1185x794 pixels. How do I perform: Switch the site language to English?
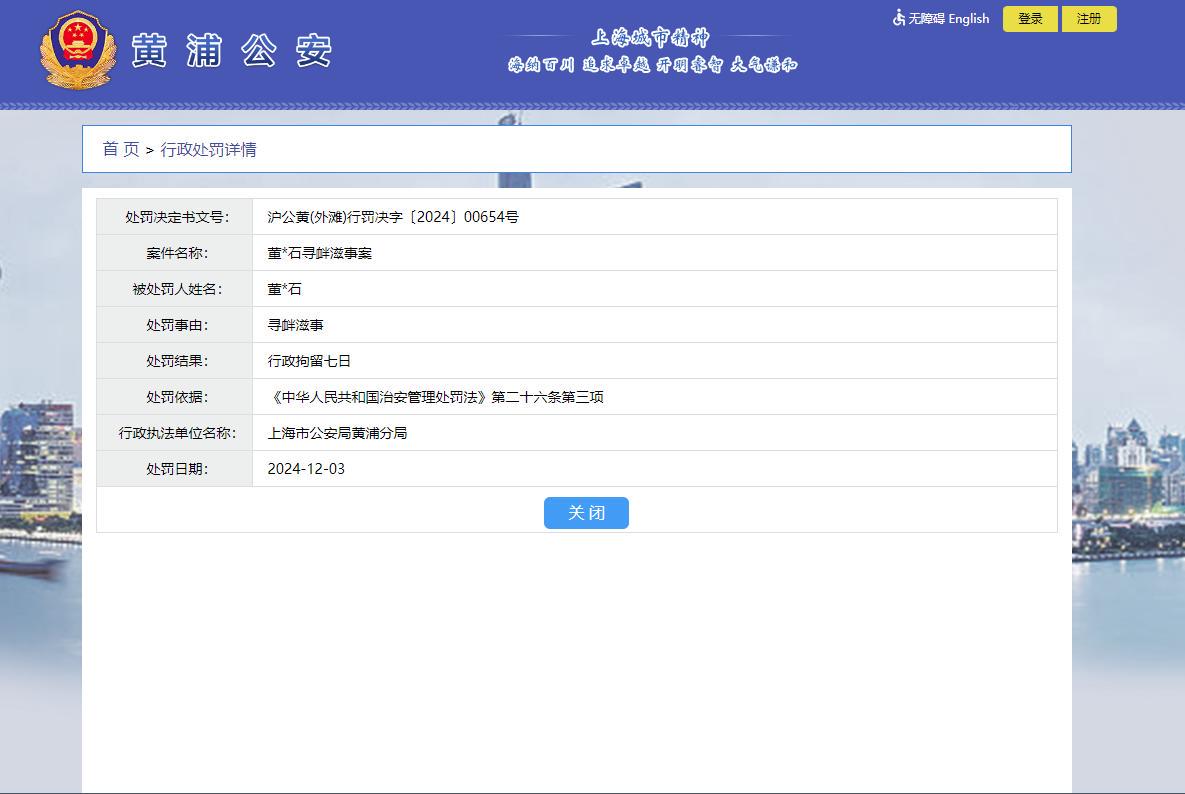click(969, 19)
